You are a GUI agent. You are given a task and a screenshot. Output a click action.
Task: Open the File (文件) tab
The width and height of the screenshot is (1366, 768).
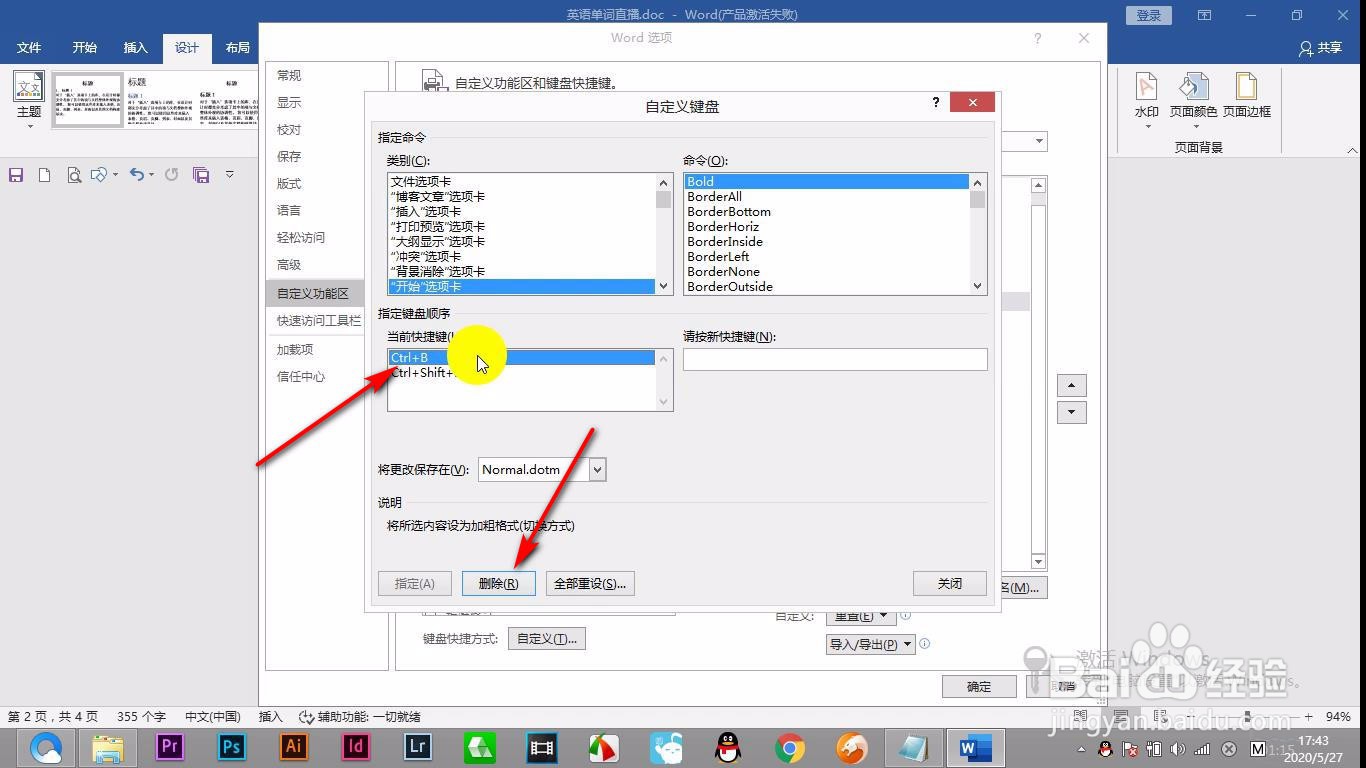[29, 48]
